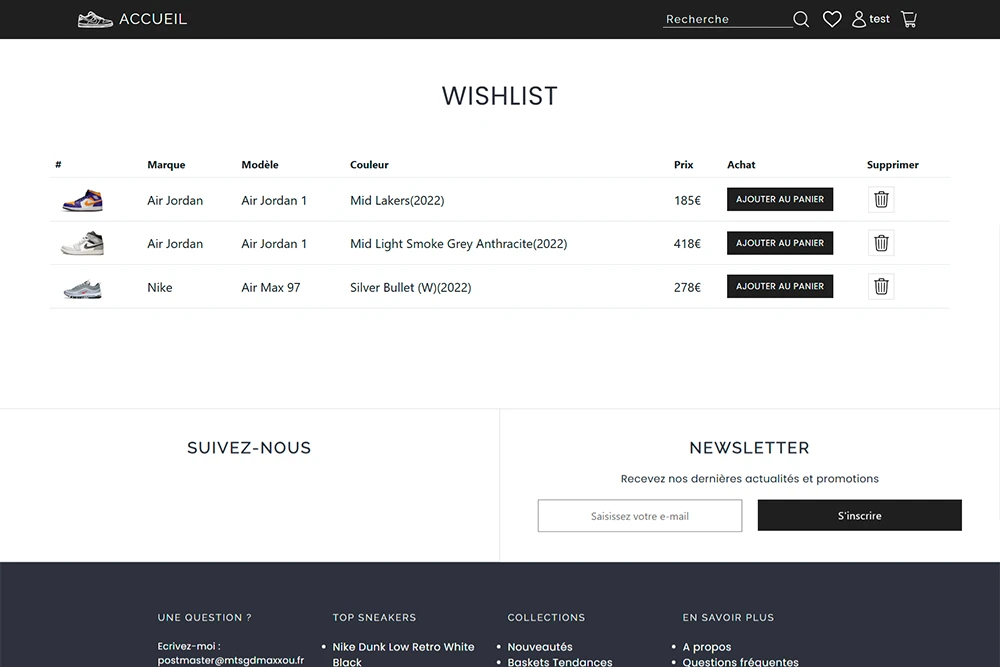This screenshot has width=1000, height=667.
Task: Trash the Air Max 97 row
Action: click(x=881, y=287)
